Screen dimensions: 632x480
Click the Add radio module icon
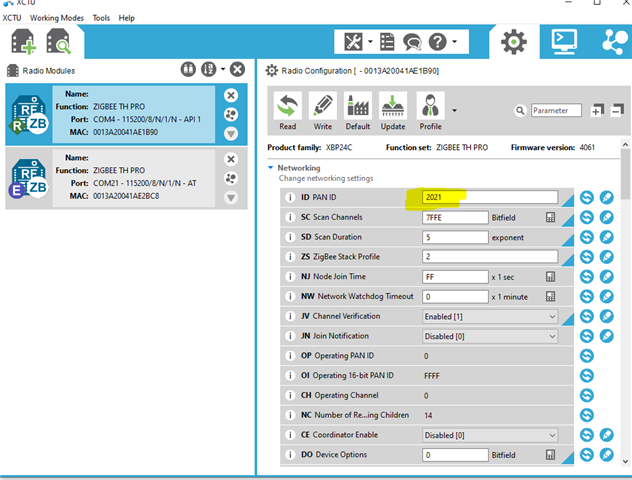(x=23, y=42)
